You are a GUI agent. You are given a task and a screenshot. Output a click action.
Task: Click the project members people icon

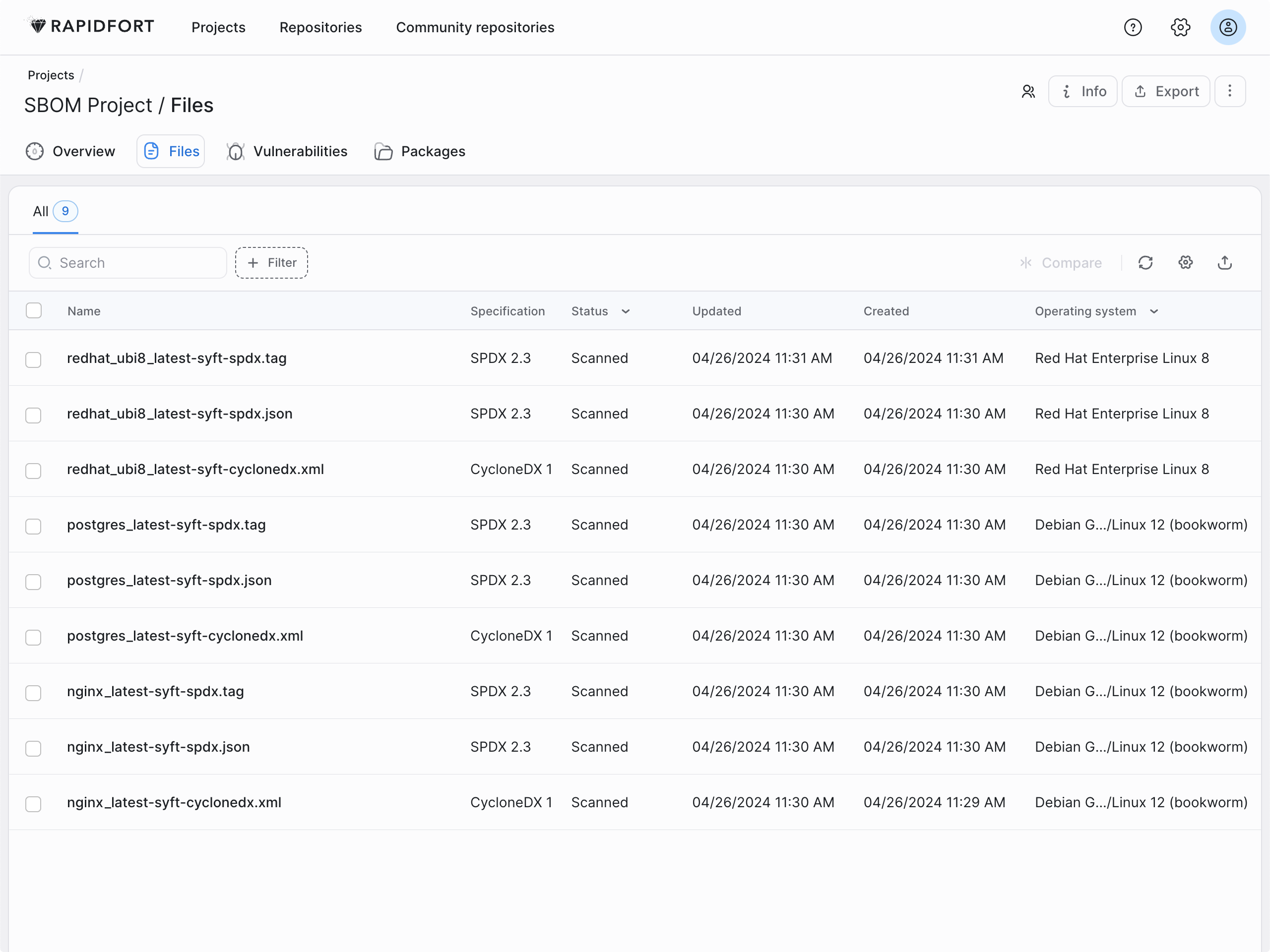tap(1028, 91)
